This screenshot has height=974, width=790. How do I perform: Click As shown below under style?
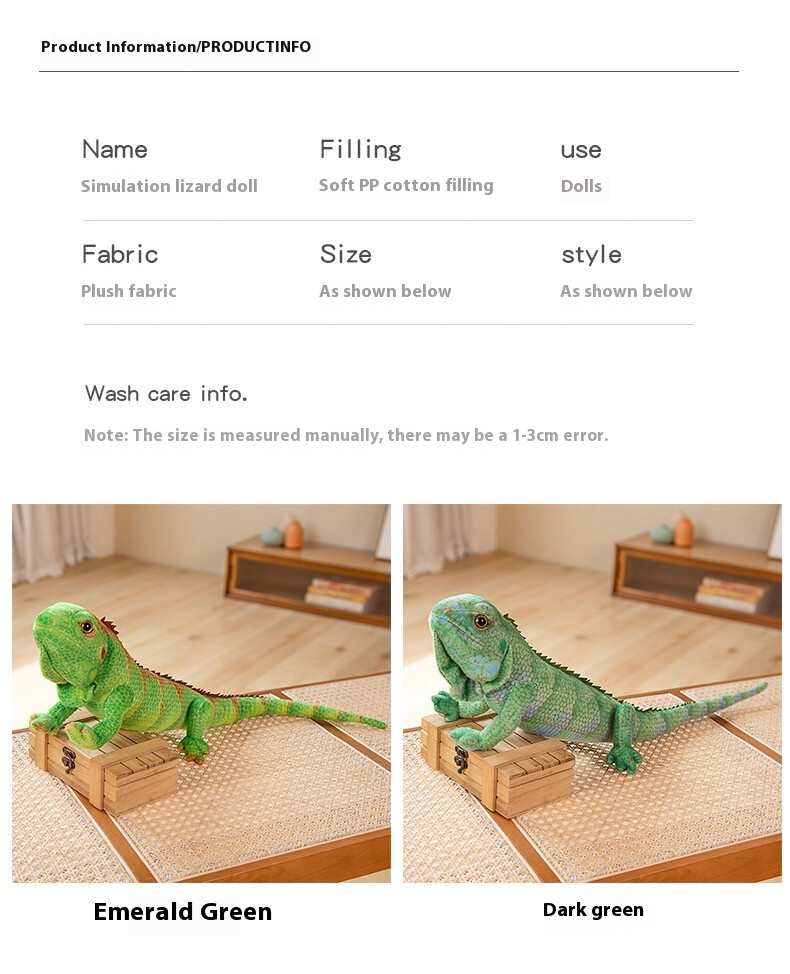click(626, 291)
